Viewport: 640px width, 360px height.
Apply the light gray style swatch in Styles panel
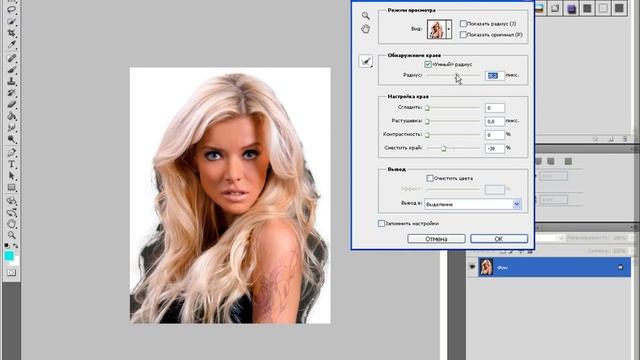tap(603, 8)
